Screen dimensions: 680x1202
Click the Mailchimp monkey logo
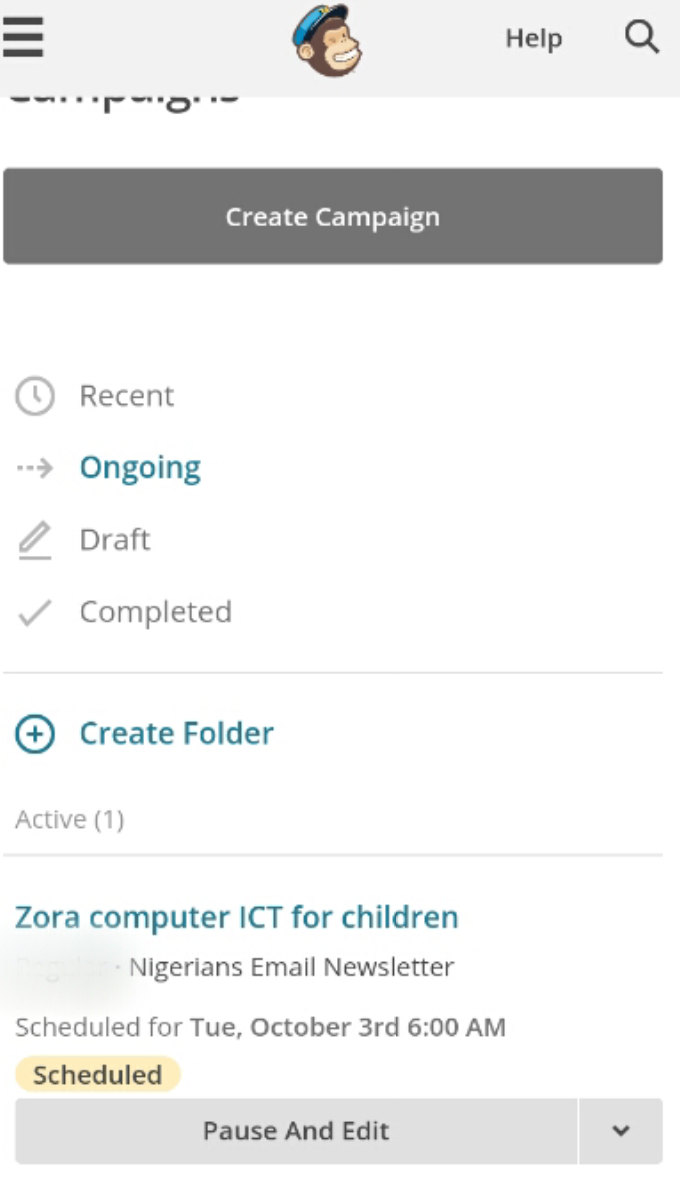click(327, 40)
